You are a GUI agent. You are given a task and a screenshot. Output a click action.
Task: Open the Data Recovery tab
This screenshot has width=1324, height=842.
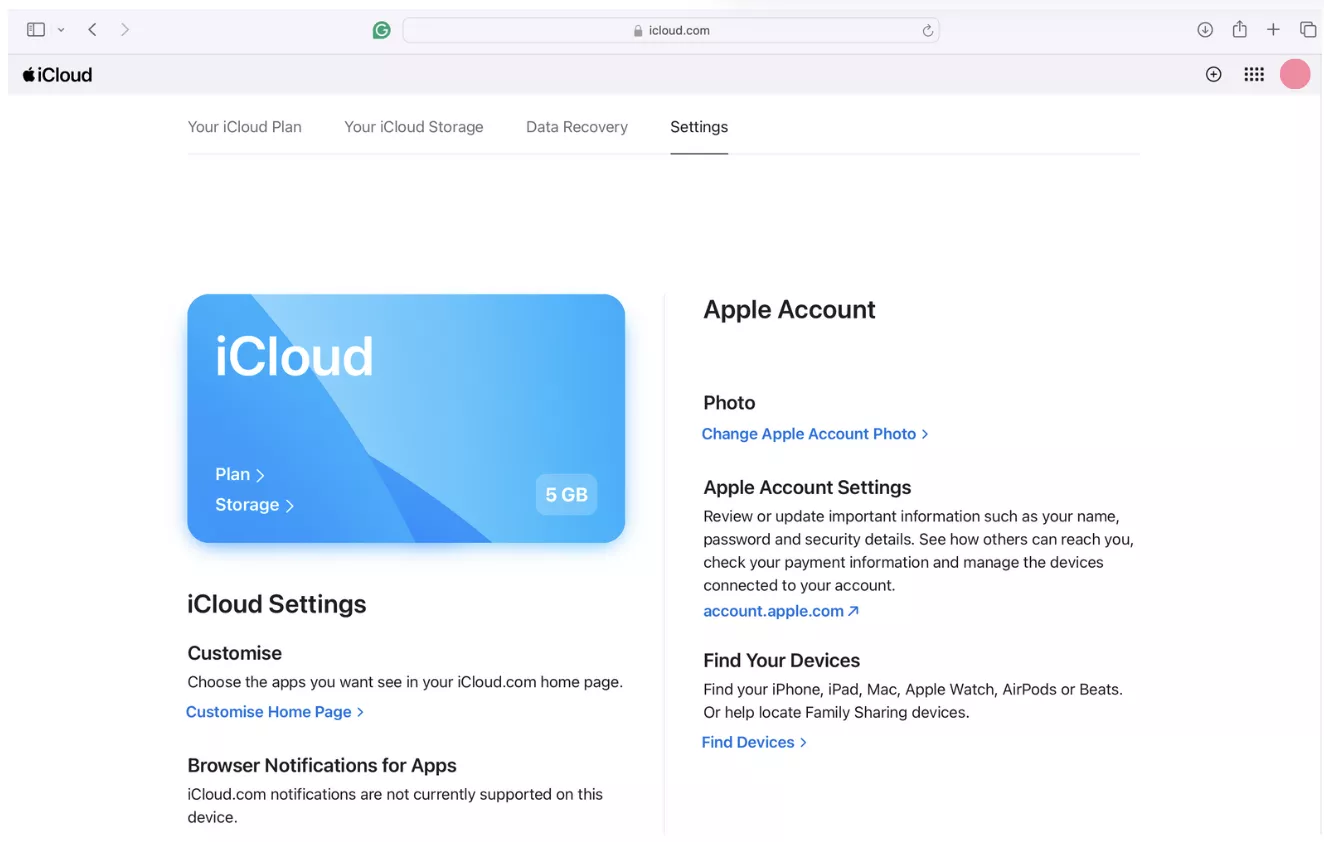(577, 127)
